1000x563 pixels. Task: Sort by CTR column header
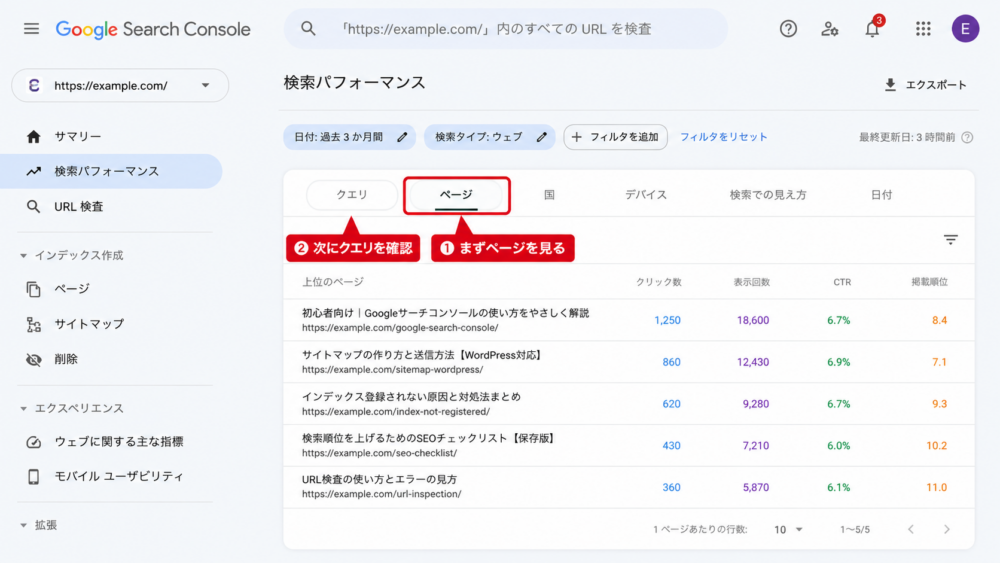coord(842,282)
